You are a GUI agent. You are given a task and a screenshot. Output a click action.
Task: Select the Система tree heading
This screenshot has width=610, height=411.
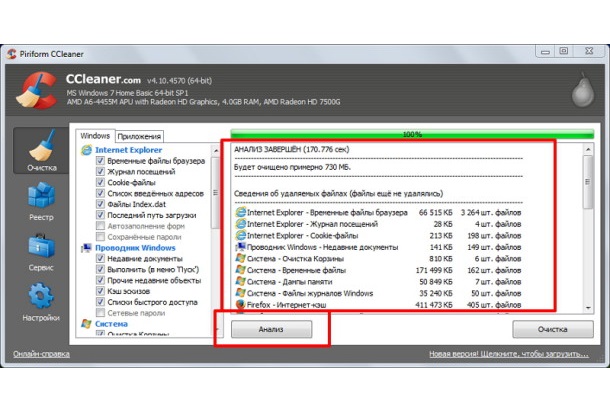tap(111, 324)
